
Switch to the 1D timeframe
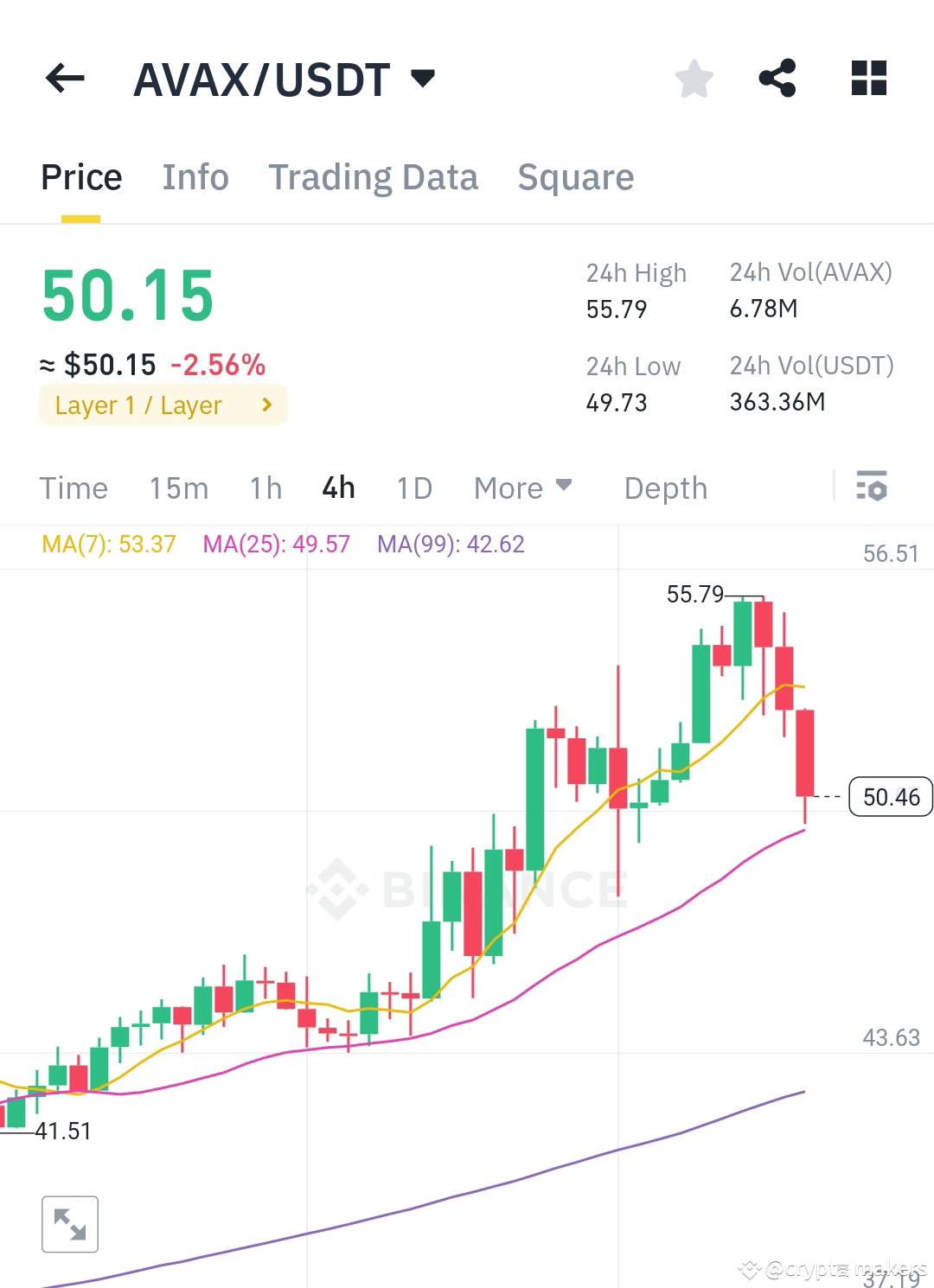(413, 488)
